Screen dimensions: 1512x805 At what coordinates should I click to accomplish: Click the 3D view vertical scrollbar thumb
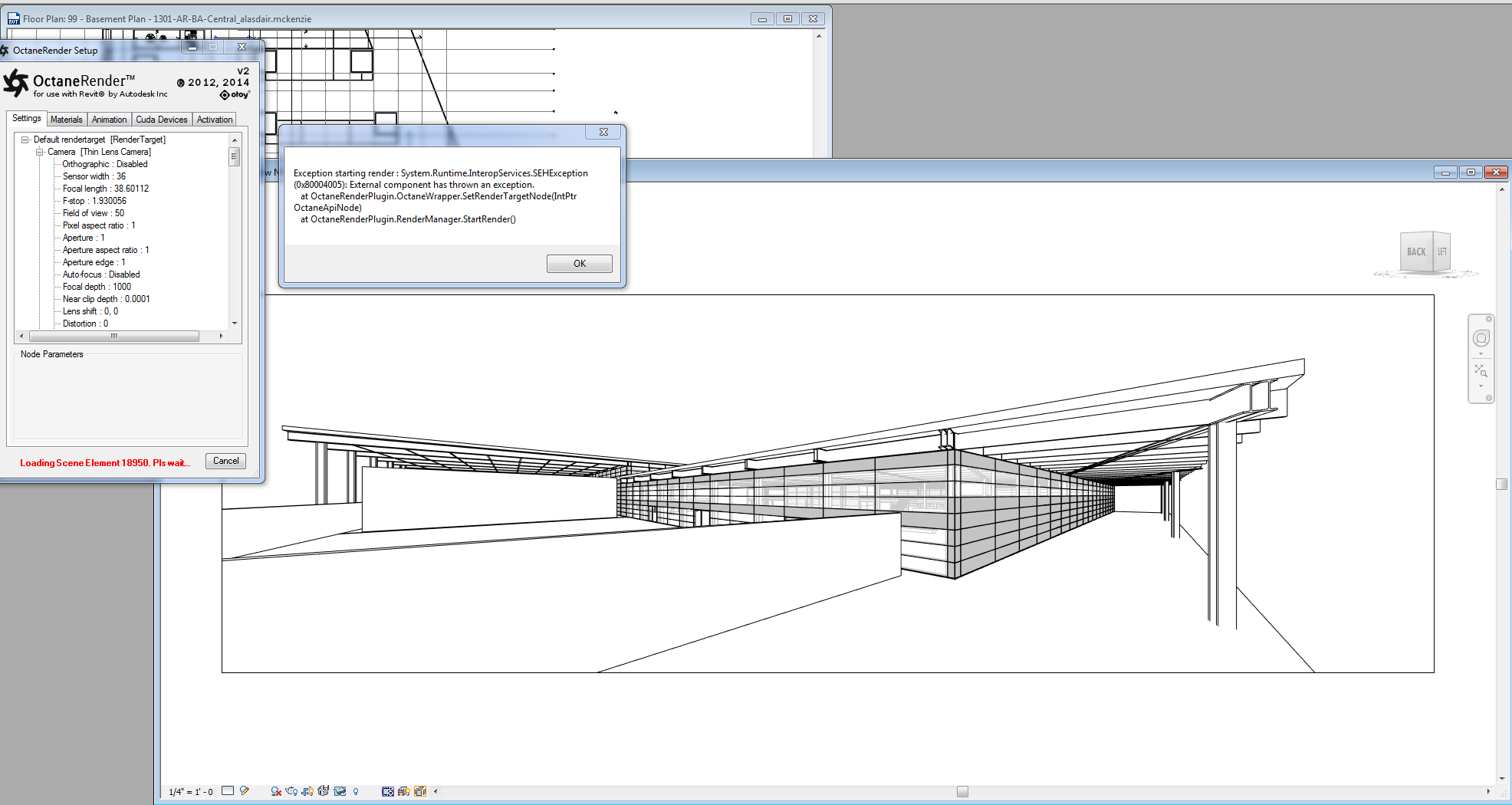click(x=1502, y=484)
